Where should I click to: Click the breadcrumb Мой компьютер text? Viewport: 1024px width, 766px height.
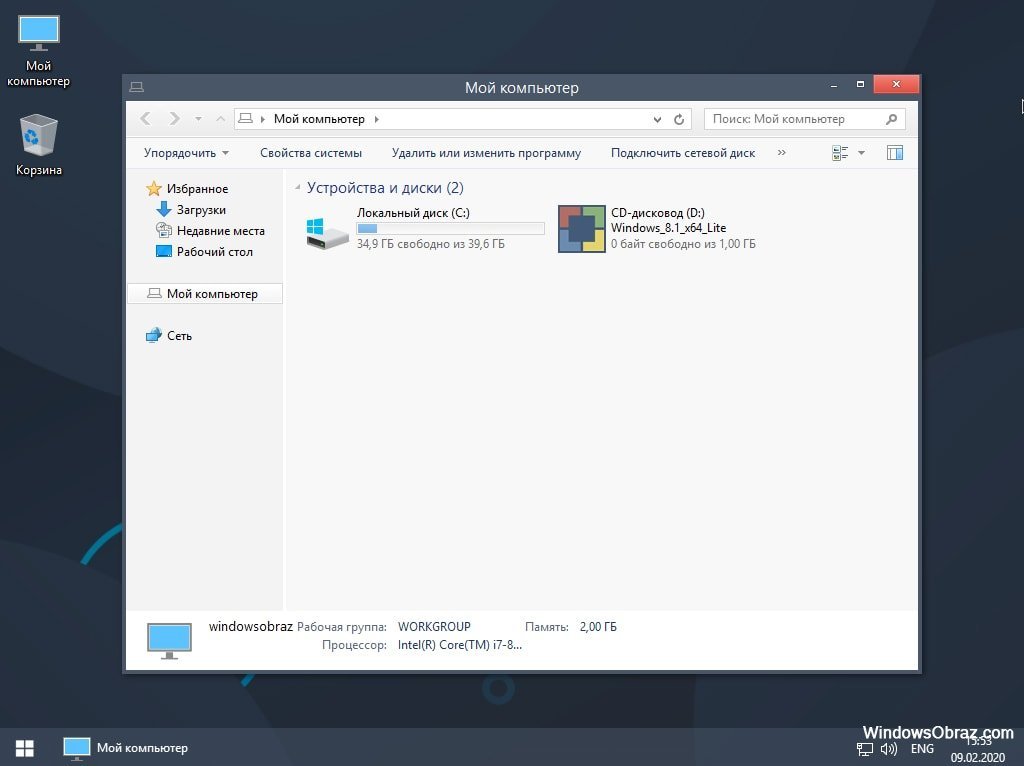[319, 119]
